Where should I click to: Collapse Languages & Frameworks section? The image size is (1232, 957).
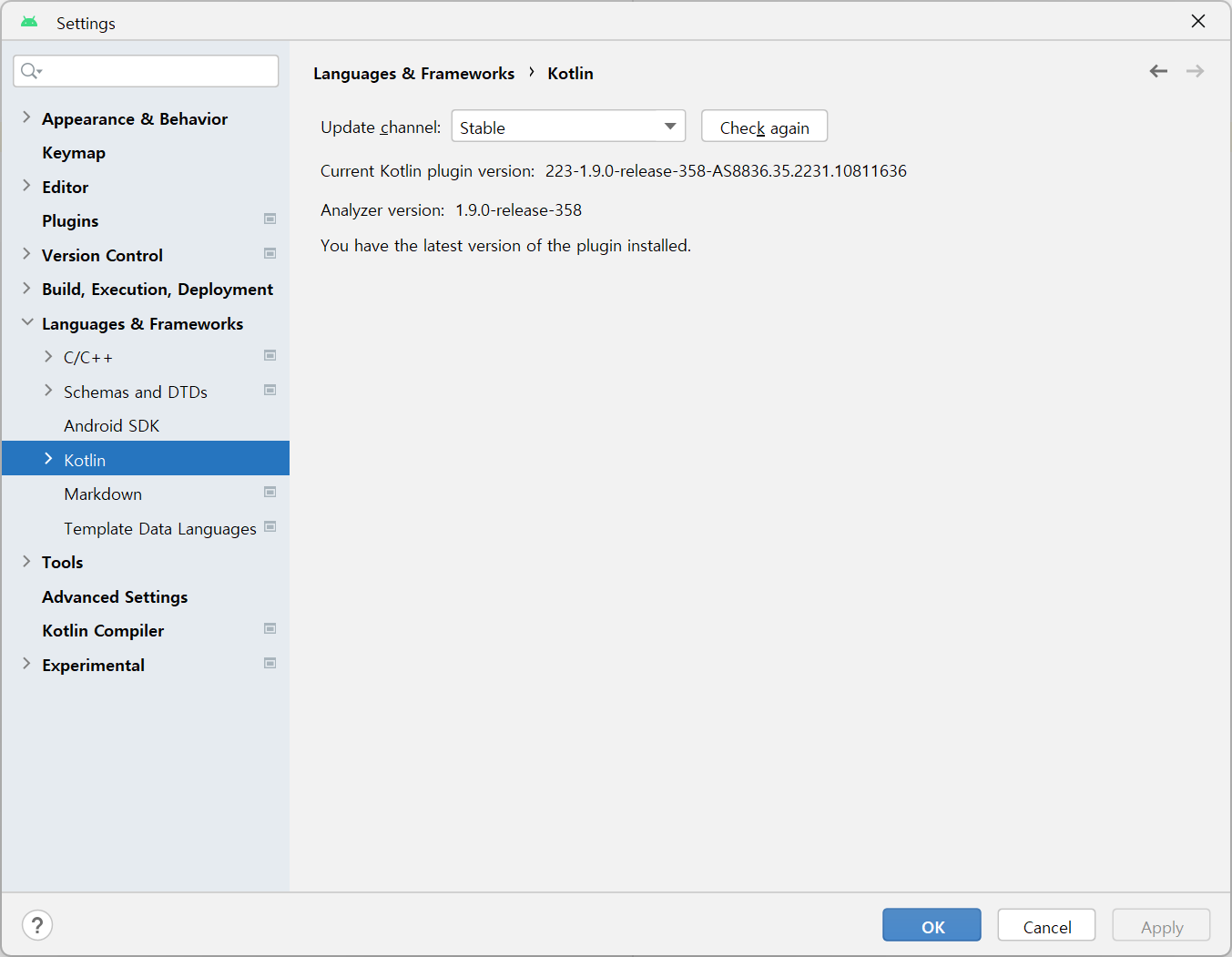pos(27,322)
